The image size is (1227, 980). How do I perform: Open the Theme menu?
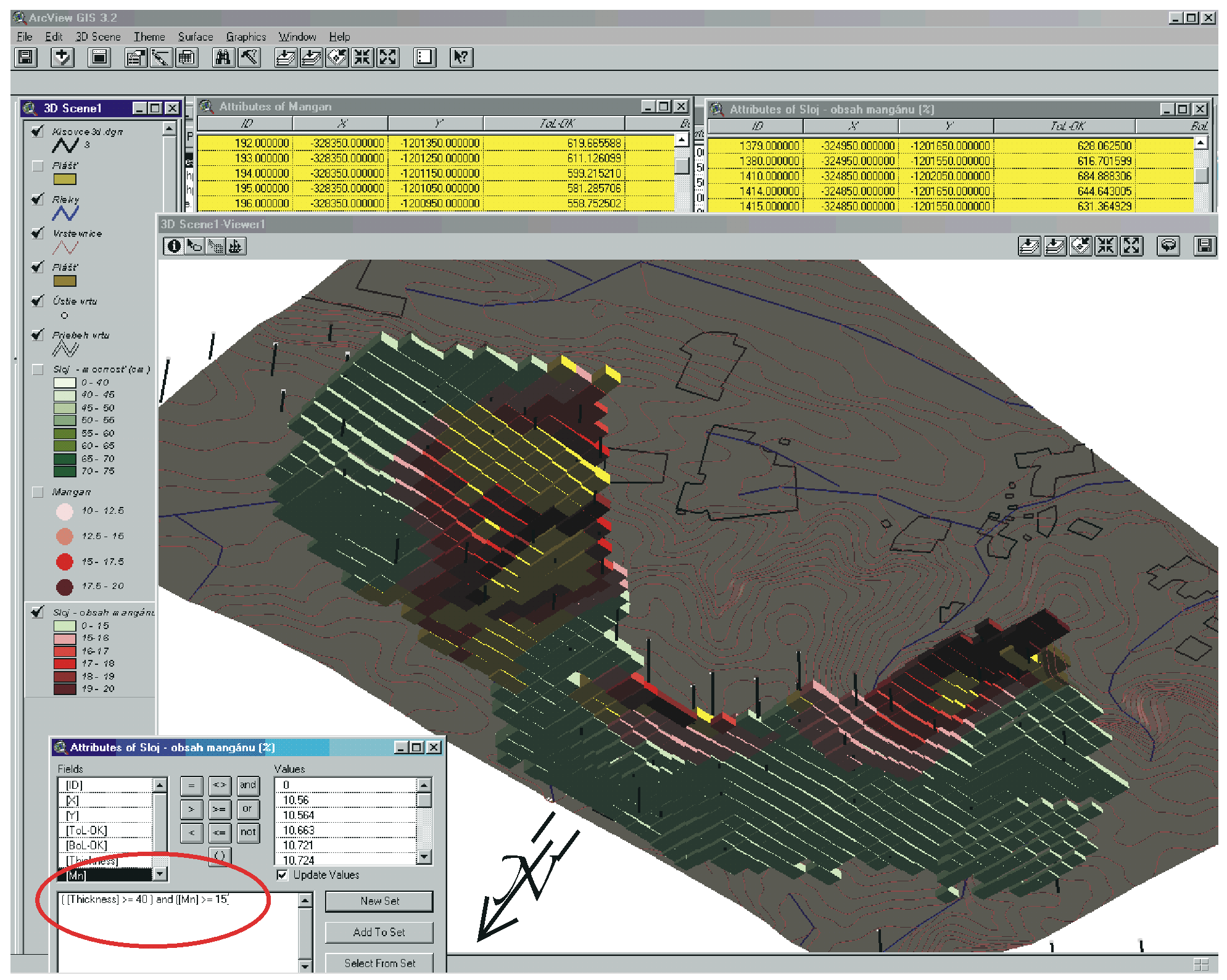tap(149, 37)
